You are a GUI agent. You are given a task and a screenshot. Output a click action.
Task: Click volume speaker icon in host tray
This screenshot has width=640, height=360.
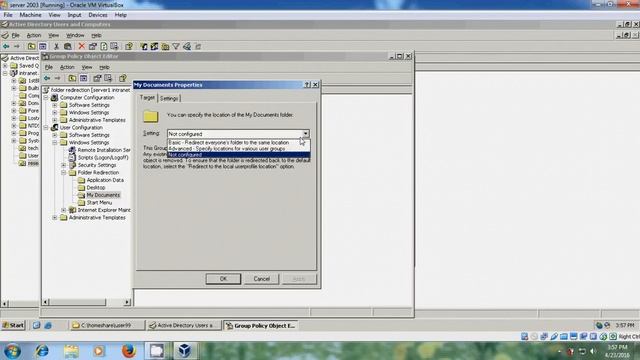point(593,351)
